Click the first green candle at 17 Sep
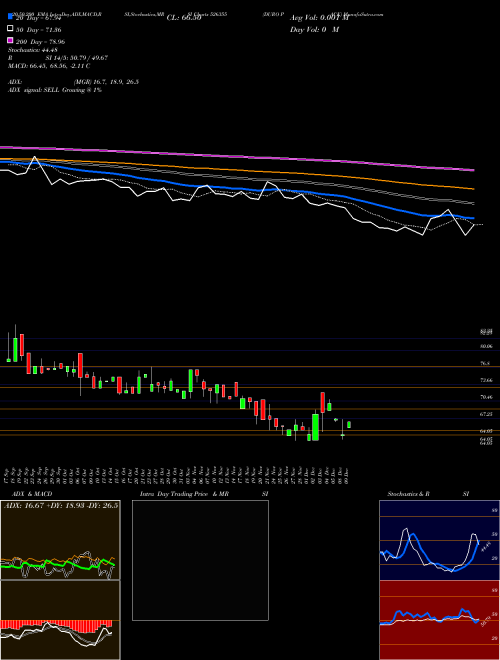This screenshot has height=660, width=500. click(x=8, y=360)
